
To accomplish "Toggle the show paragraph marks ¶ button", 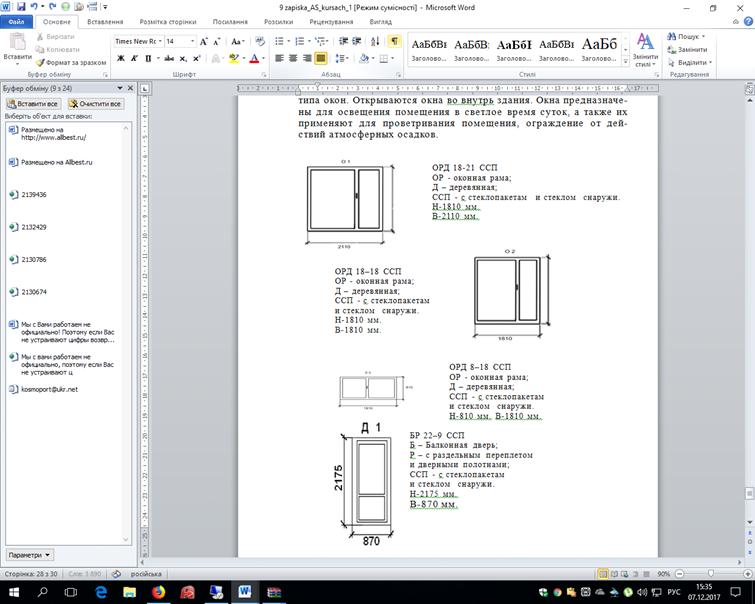I will coord(394,41).
